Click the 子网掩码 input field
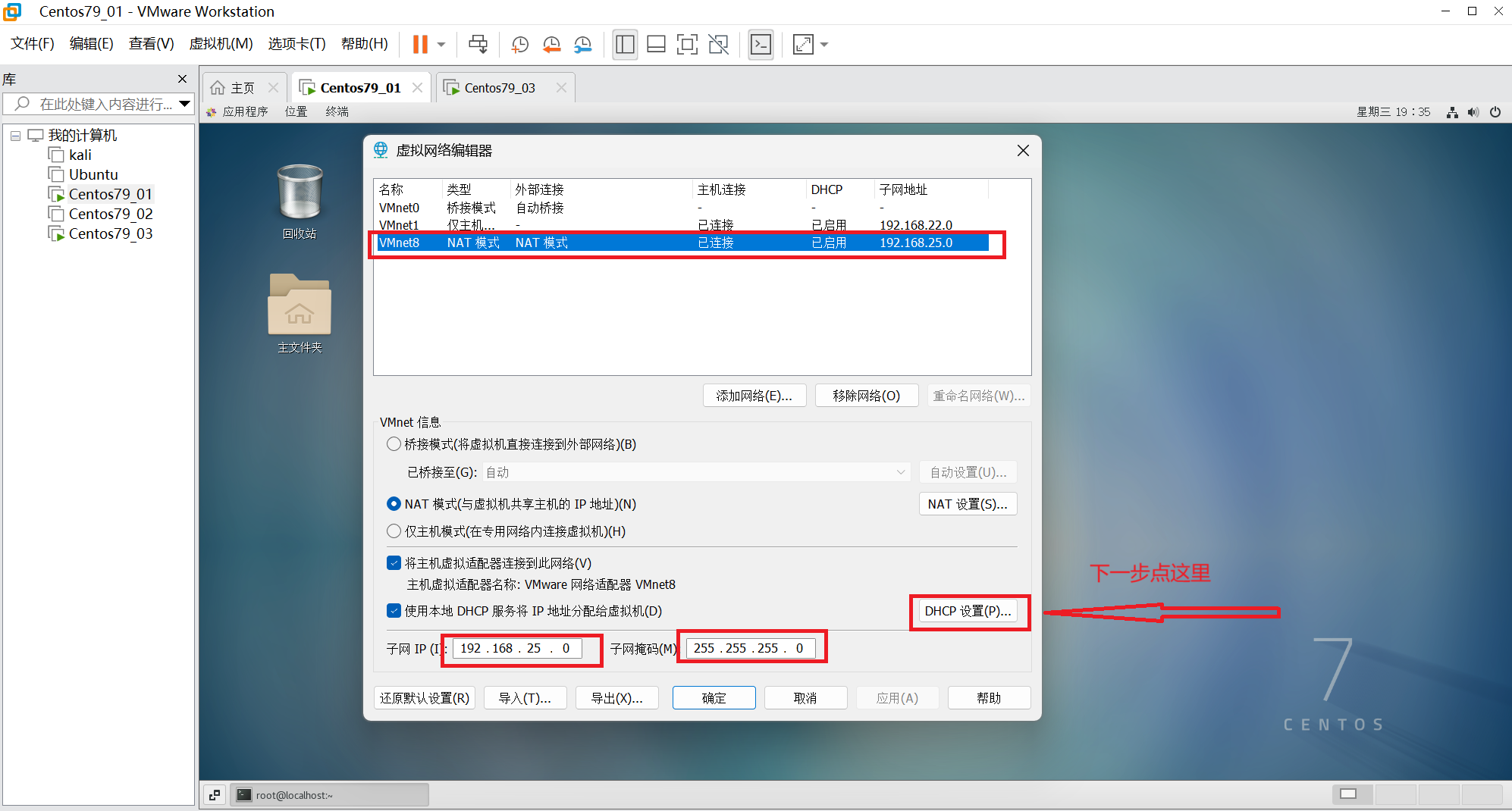This screenshot has width=1512, height=811. (x=751, y=648)
